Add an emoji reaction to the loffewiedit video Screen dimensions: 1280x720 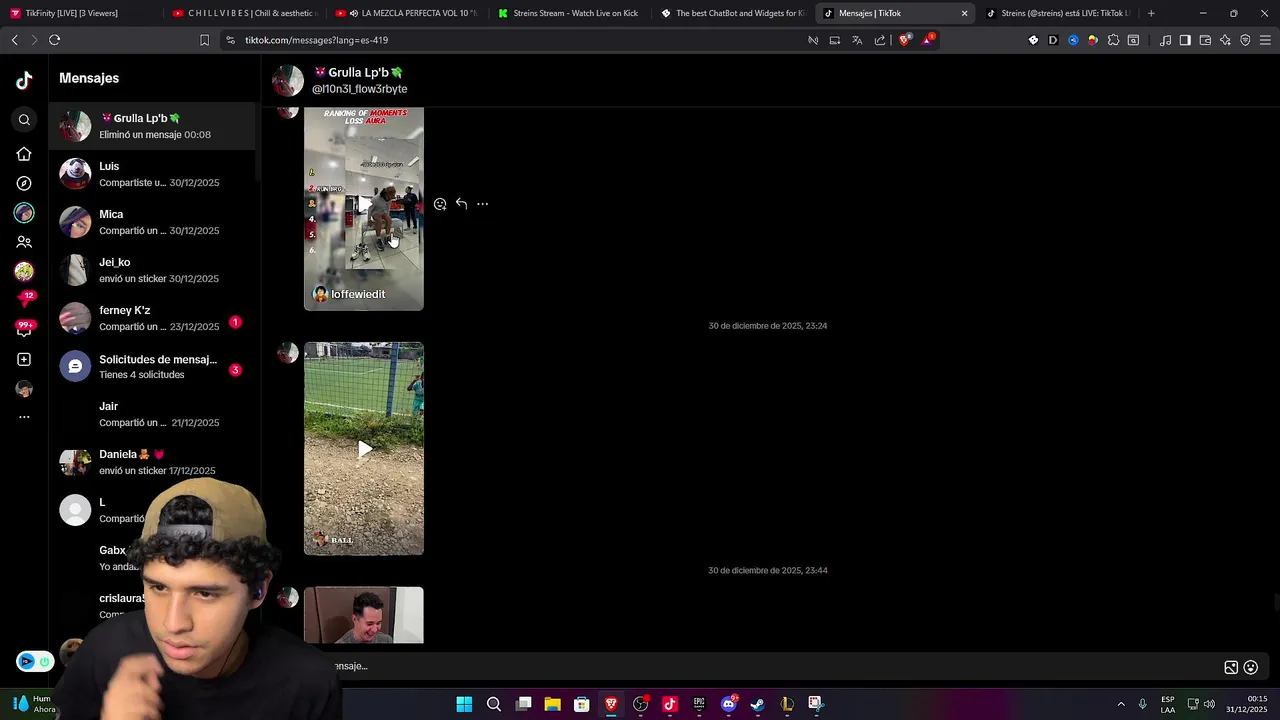point(440,204)
